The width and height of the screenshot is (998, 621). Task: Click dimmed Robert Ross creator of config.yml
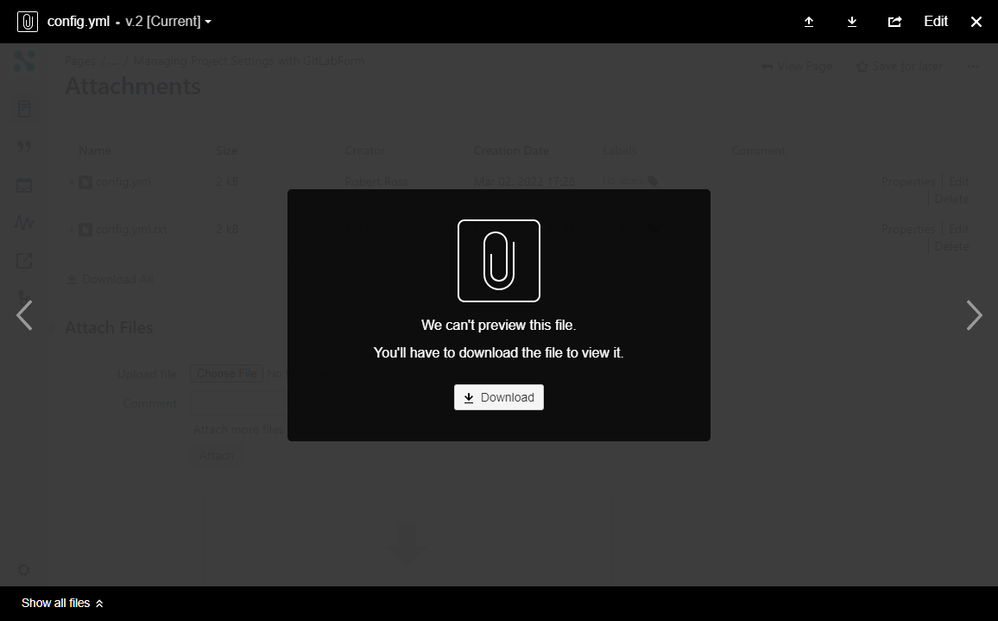(376, 181)
